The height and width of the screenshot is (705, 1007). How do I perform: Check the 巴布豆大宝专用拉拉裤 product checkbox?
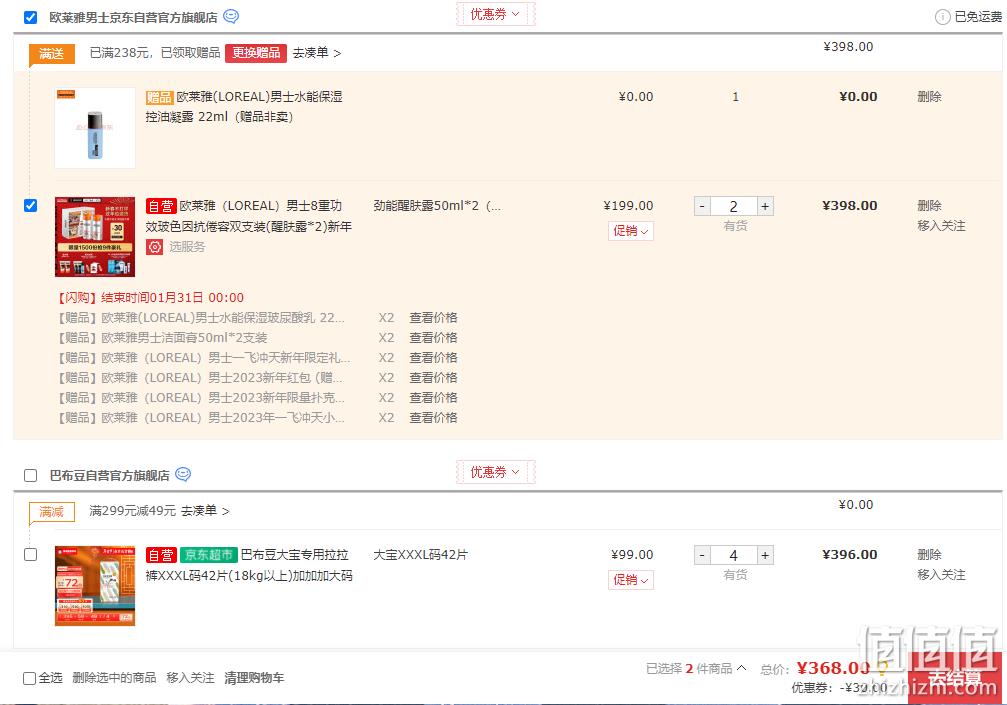(30, 555)
